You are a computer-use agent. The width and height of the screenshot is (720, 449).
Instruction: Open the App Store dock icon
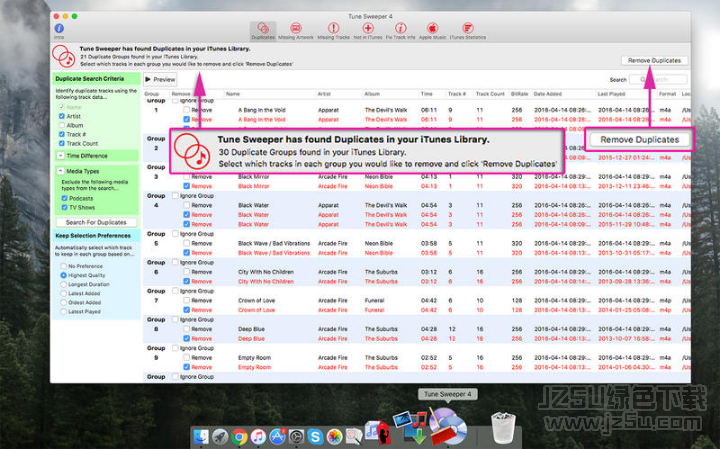click(277, 437)
